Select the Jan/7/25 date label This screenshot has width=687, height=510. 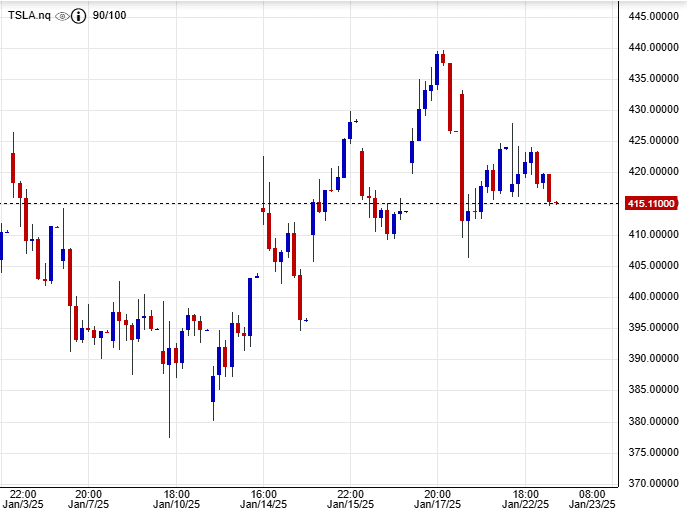(88, 504)
